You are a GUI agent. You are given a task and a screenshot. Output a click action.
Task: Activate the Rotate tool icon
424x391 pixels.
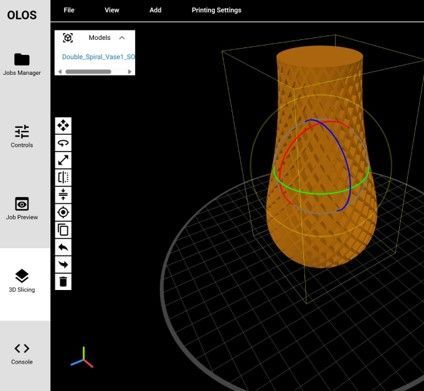coord(63,143)
